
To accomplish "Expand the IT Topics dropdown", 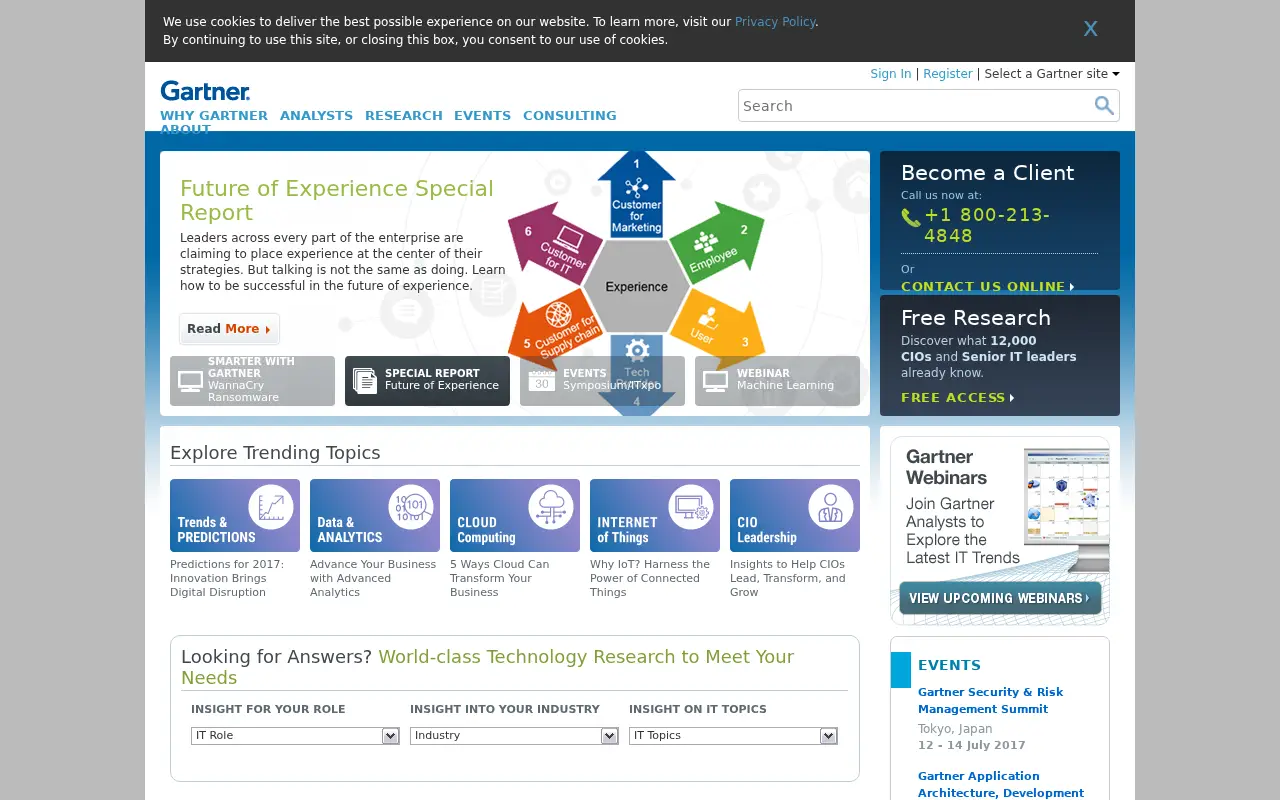I will click(733, 736).
